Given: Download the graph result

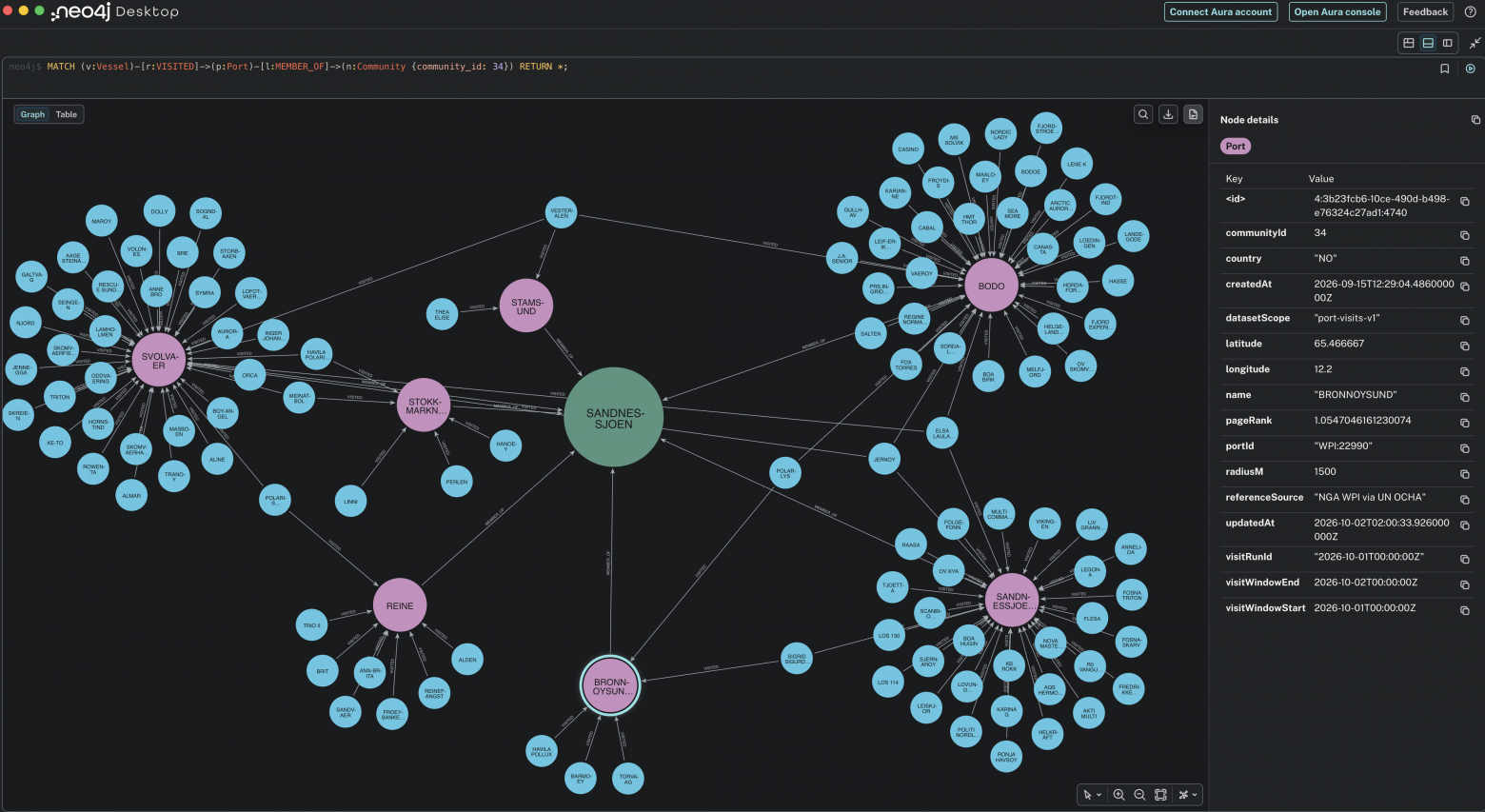Looking at the screenshot, I should (x=1168, y=114).
